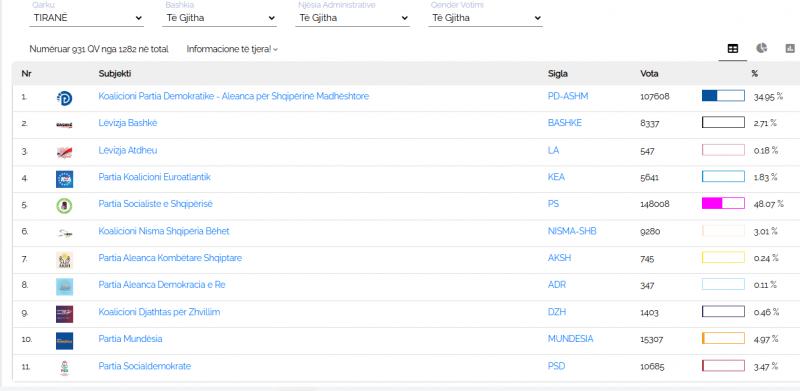Open the Bashkia dropdown
This screenshot has height=391, width=800.
coord(219,18)
